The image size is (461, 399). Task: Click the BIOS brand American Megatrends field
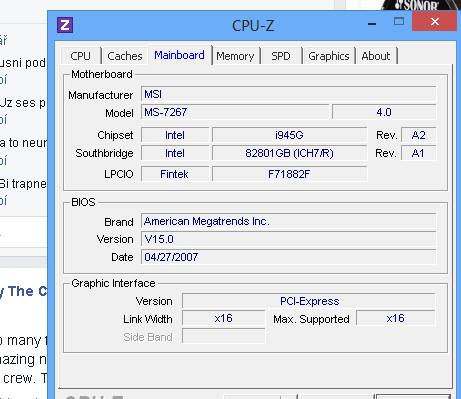[289, 221]
